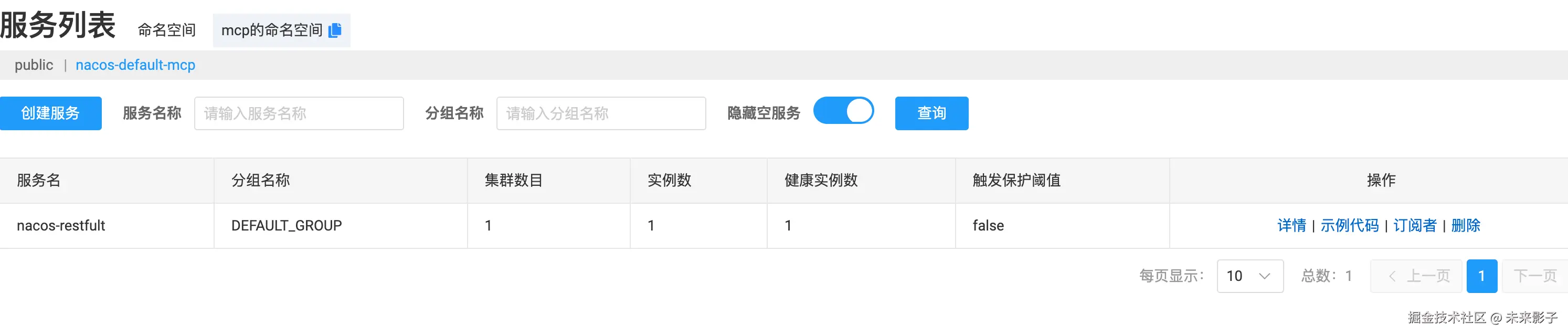Open 详情 for nacos-restfult service

(x=1291, y=225)
